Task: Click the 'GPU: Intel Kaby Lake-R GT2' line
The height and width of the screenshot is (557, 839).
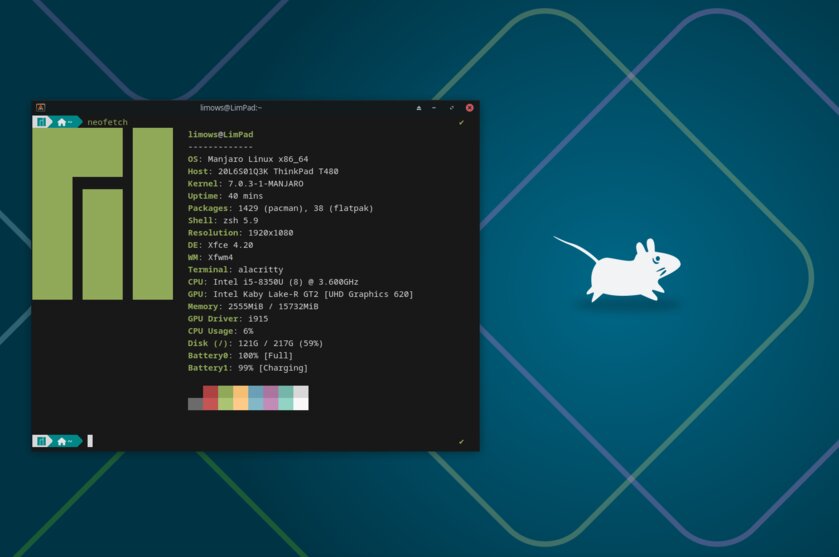Action: 300,294
